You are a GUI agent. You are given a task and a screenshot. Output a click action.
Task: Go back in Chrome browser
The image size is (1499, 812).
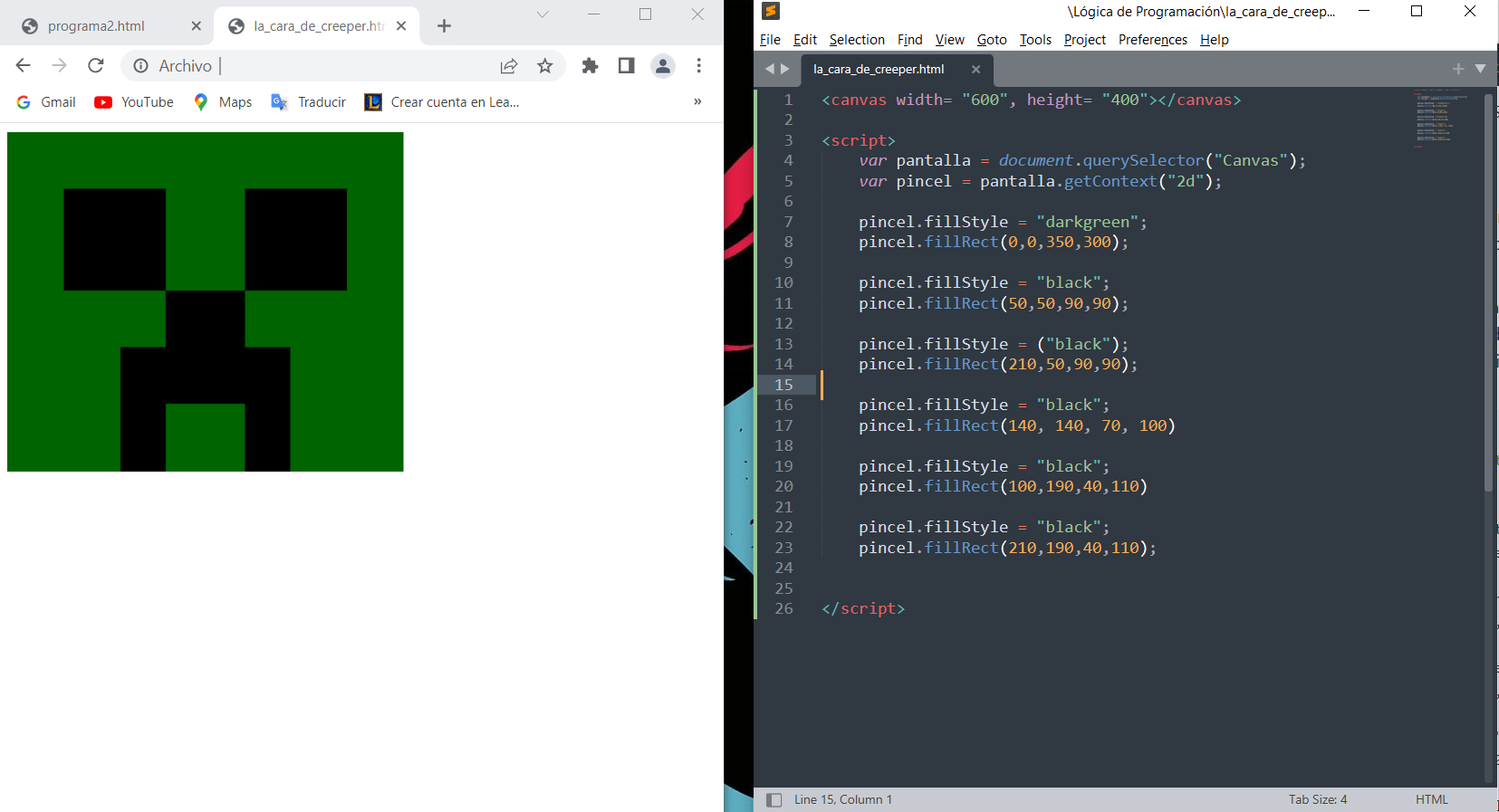tap(24, 65)
